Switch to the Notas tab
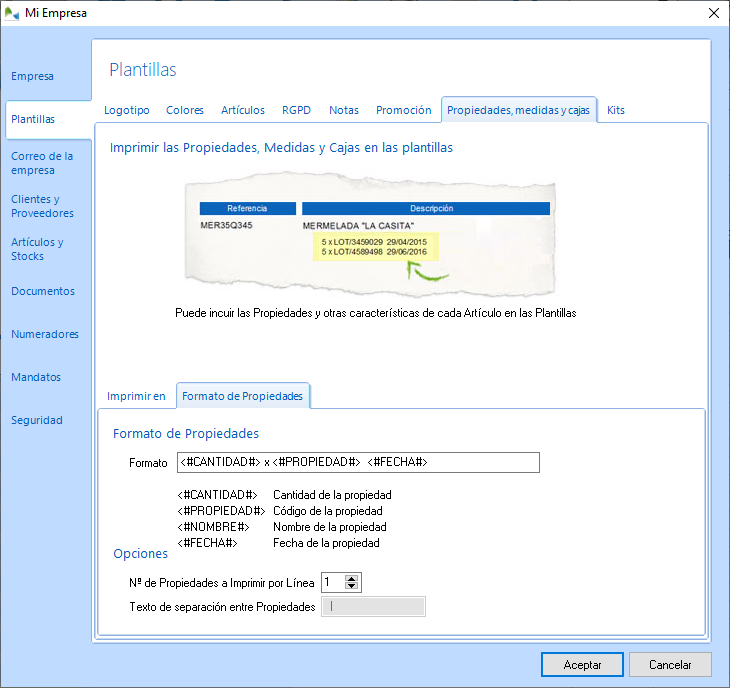This screenshot has width=730, height=688. 344,110
